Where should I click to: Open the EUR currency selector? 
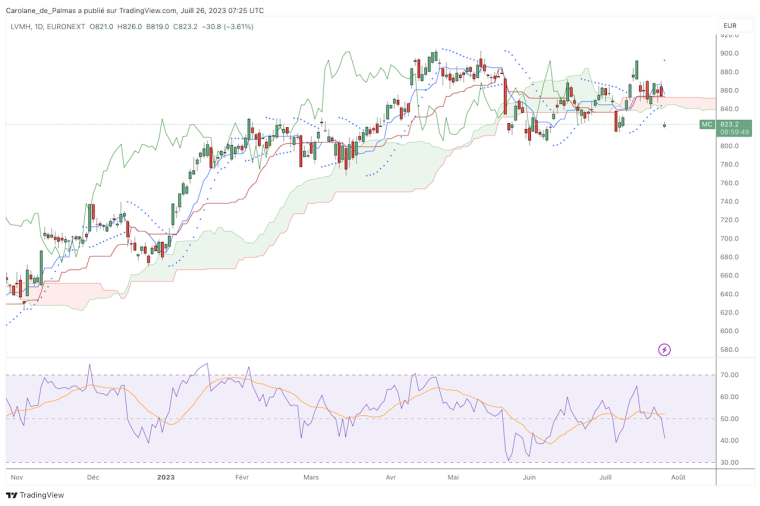point(729,24)
